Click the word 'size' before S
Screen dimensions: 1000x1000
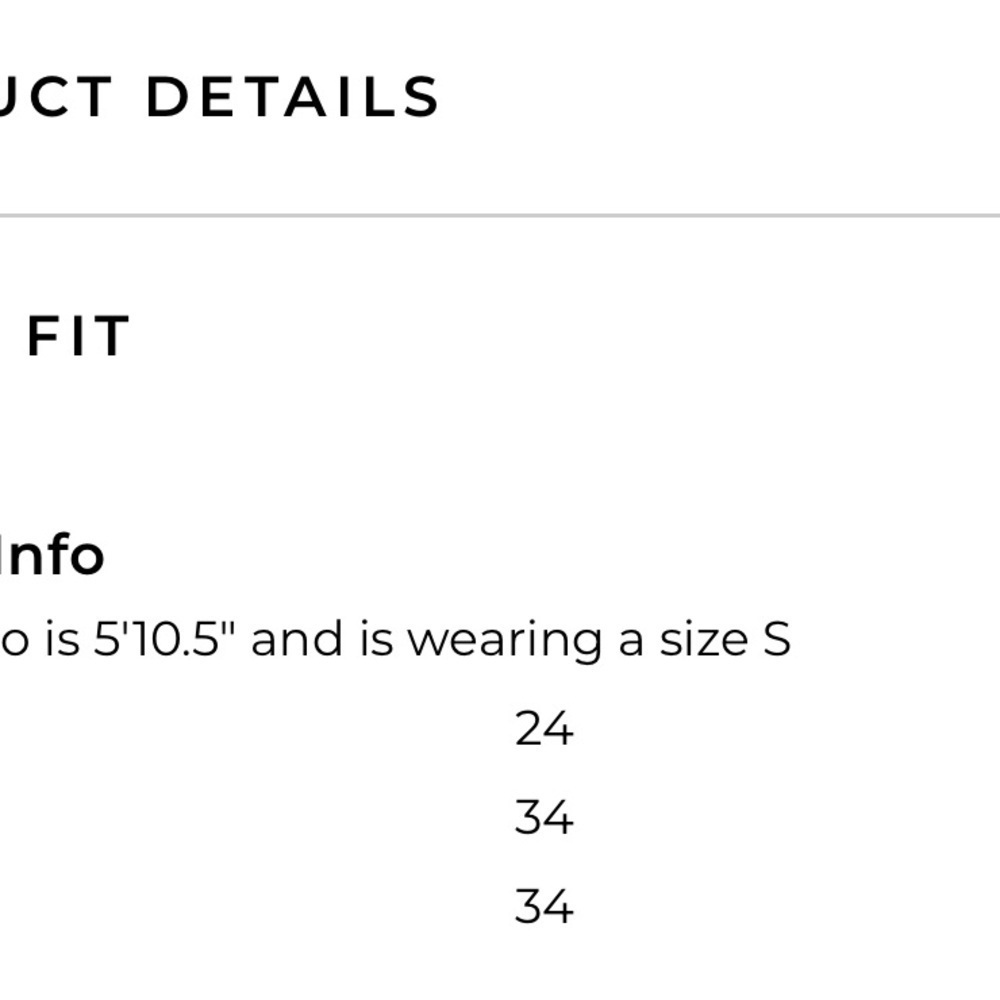click(703, 640)
